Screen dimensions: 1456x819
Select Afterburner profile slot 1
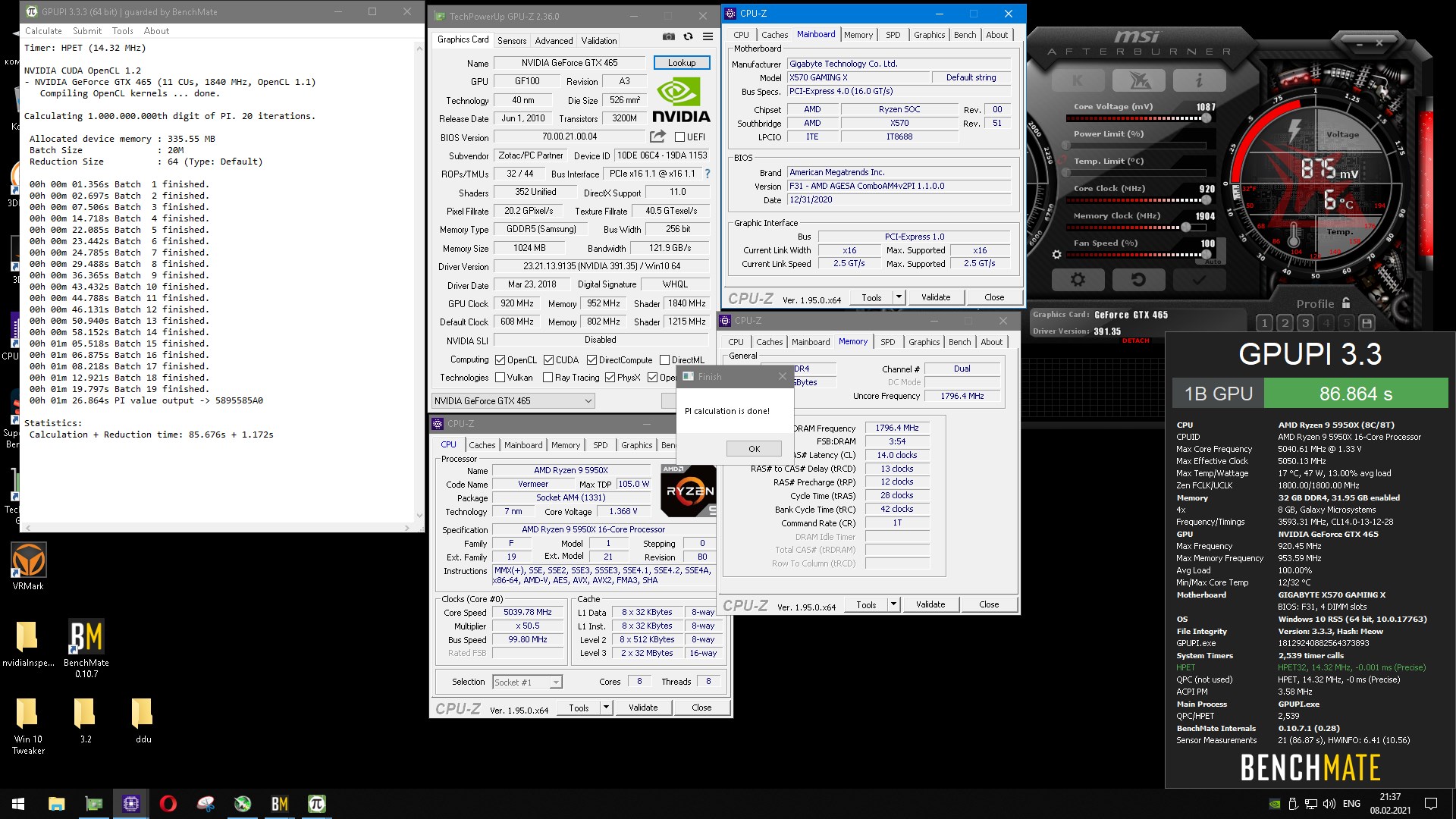click(x=1264, y=323)
